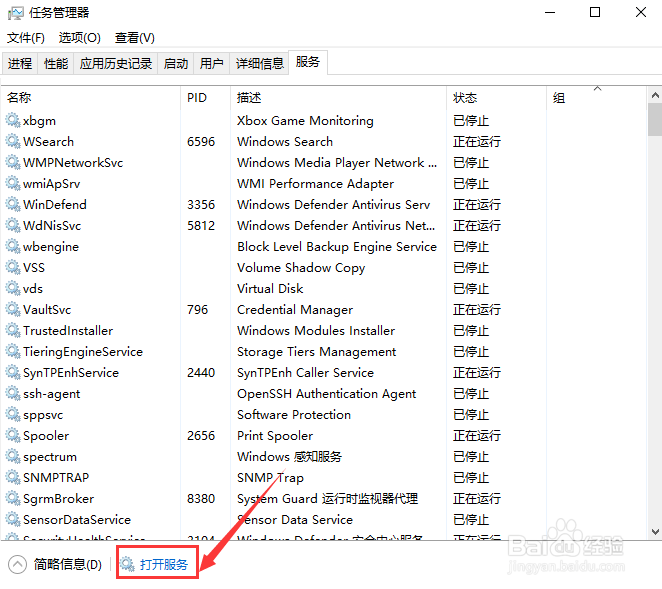This screenshot has width=662, height=589.
Task: Click the 简略信息(D) button
Action: (68, 565)
